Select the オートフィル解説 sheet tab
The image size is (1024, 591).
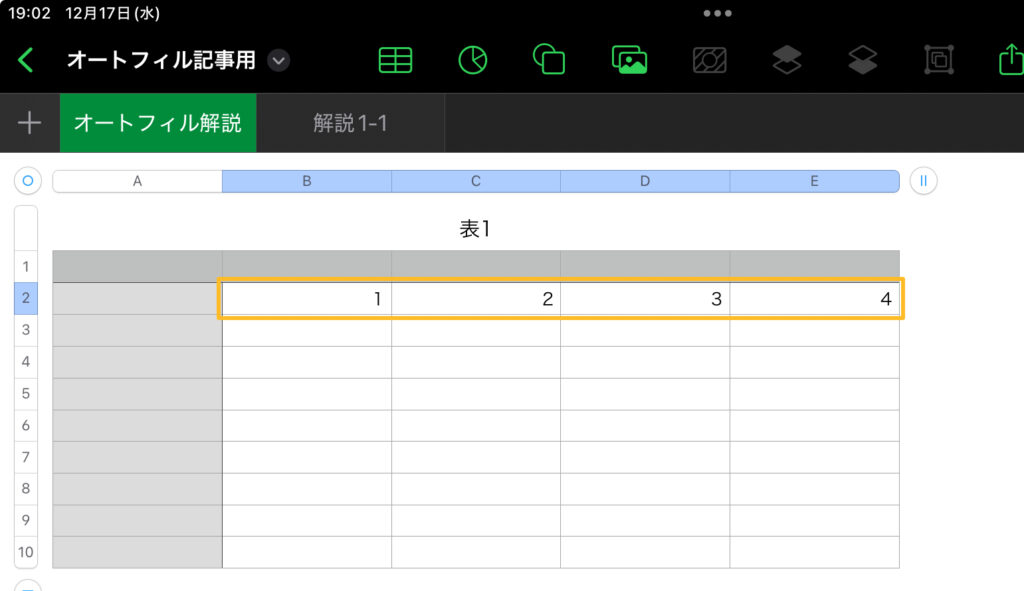[158, 123]
